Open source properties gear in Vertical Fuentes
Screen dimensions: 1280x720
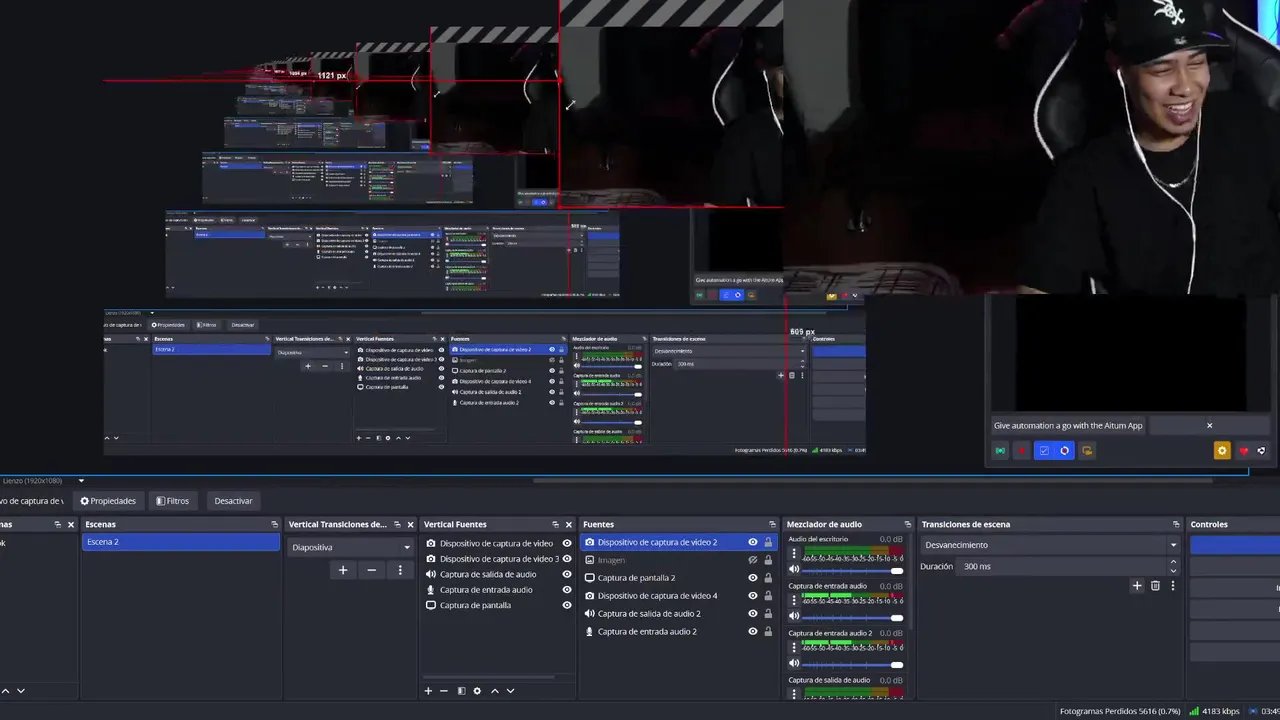(477, 691)
